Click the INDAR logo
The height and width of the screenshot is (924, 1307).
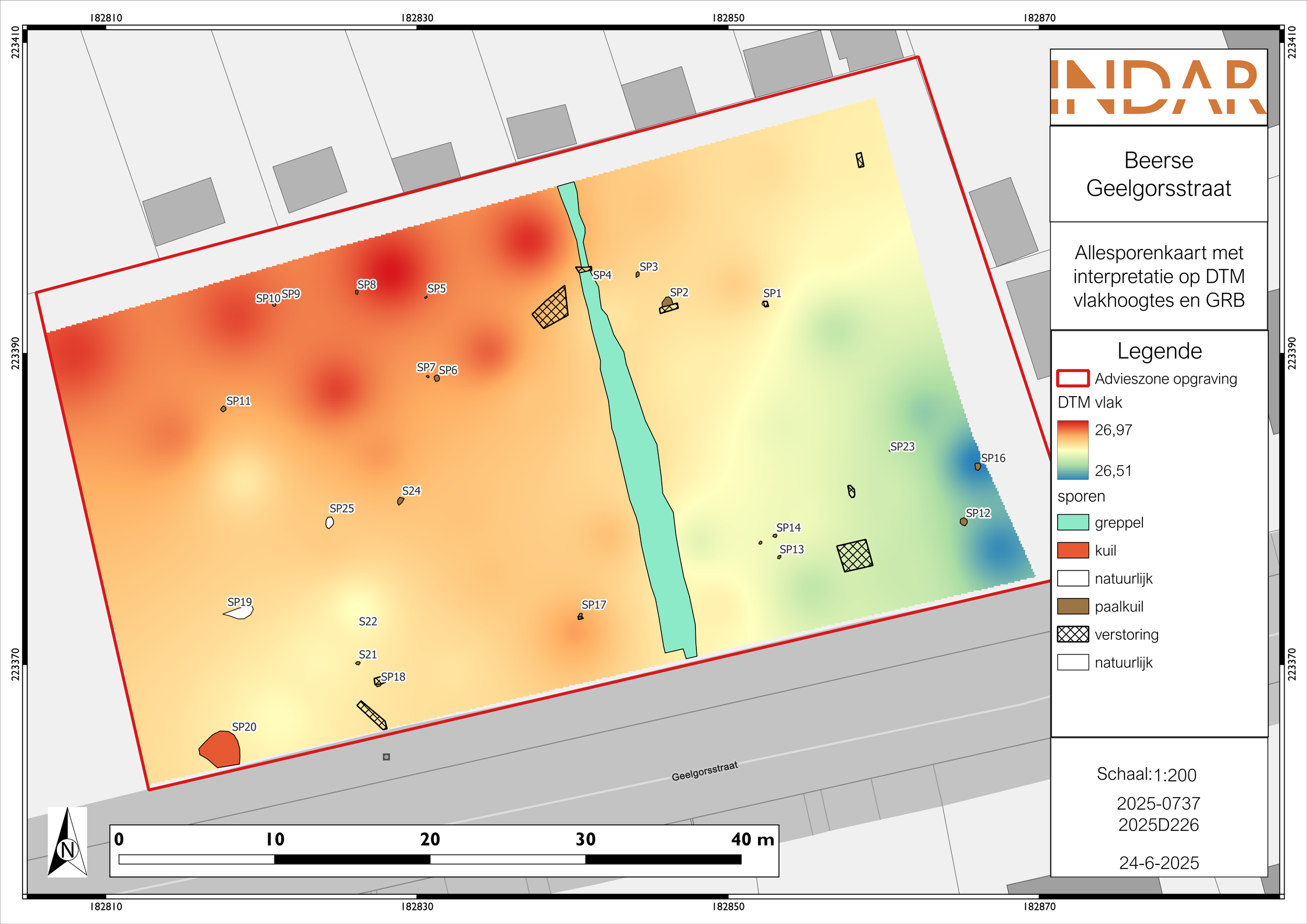point(1158,87)
